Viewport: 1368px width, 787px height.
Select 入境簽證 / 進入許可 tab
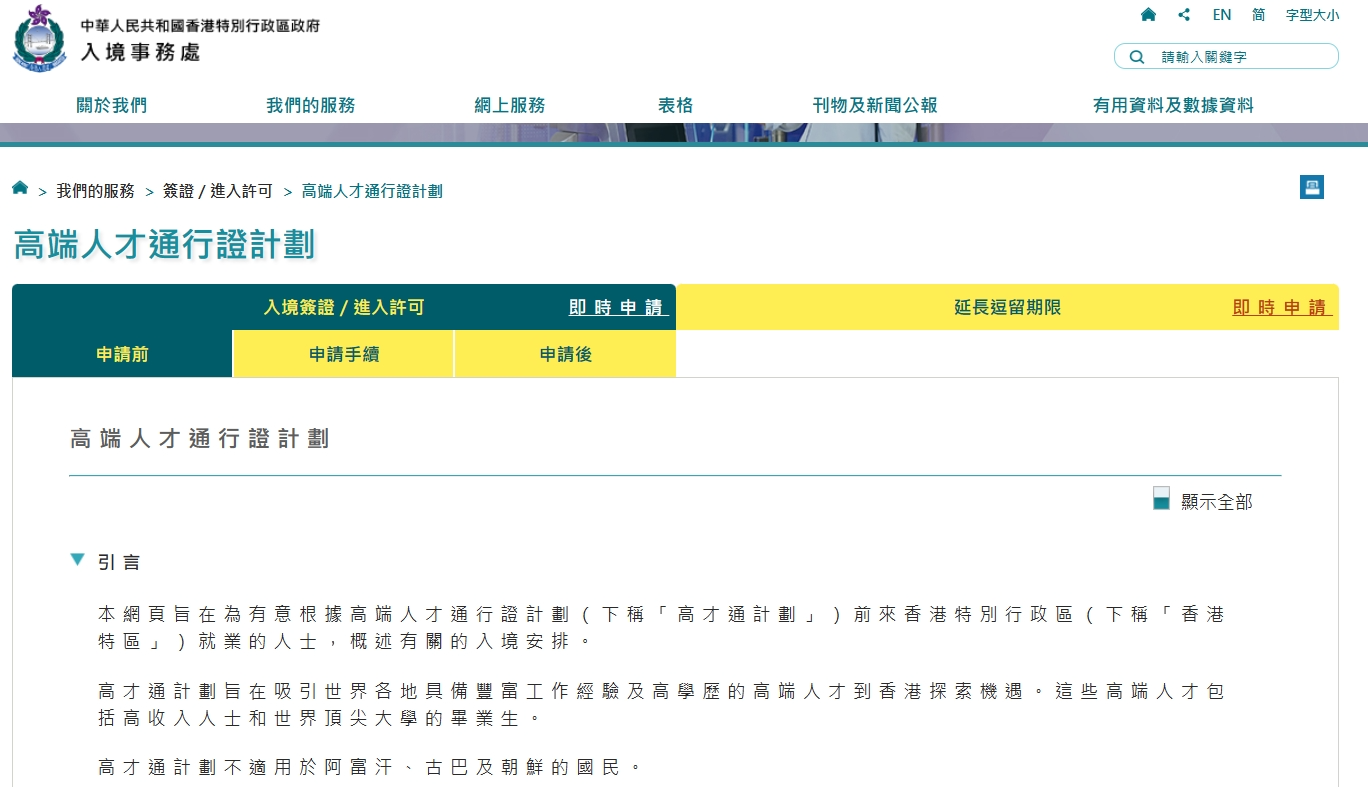click(x=344, y=308)
